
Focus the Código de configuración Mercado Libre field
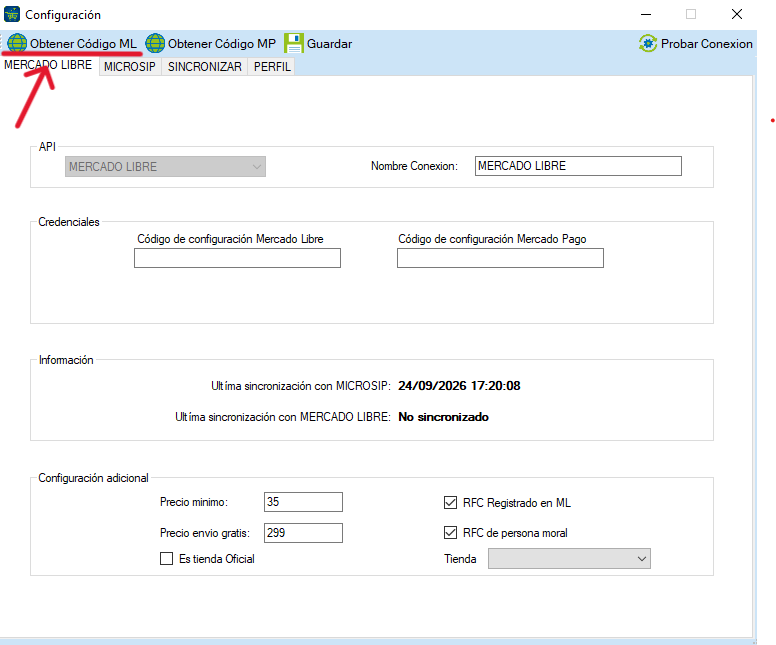238,258
